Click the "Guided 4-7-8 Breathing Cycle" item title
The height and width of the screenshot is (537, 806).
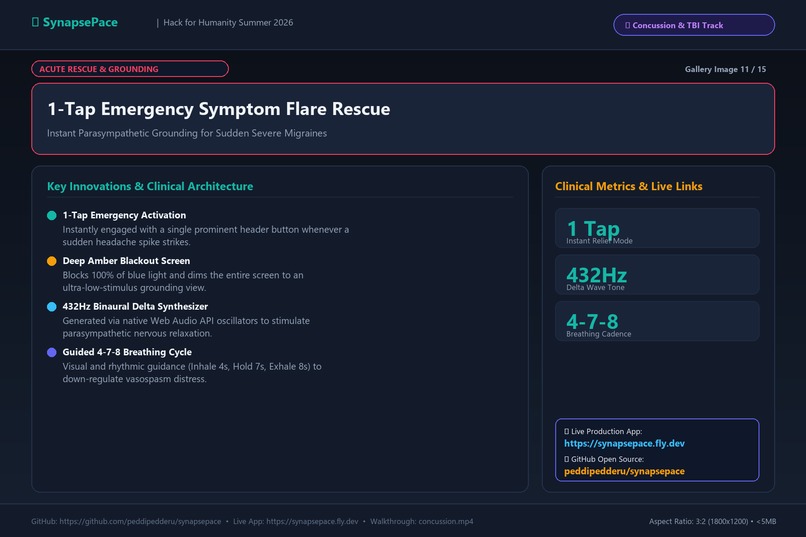(127, 353)
